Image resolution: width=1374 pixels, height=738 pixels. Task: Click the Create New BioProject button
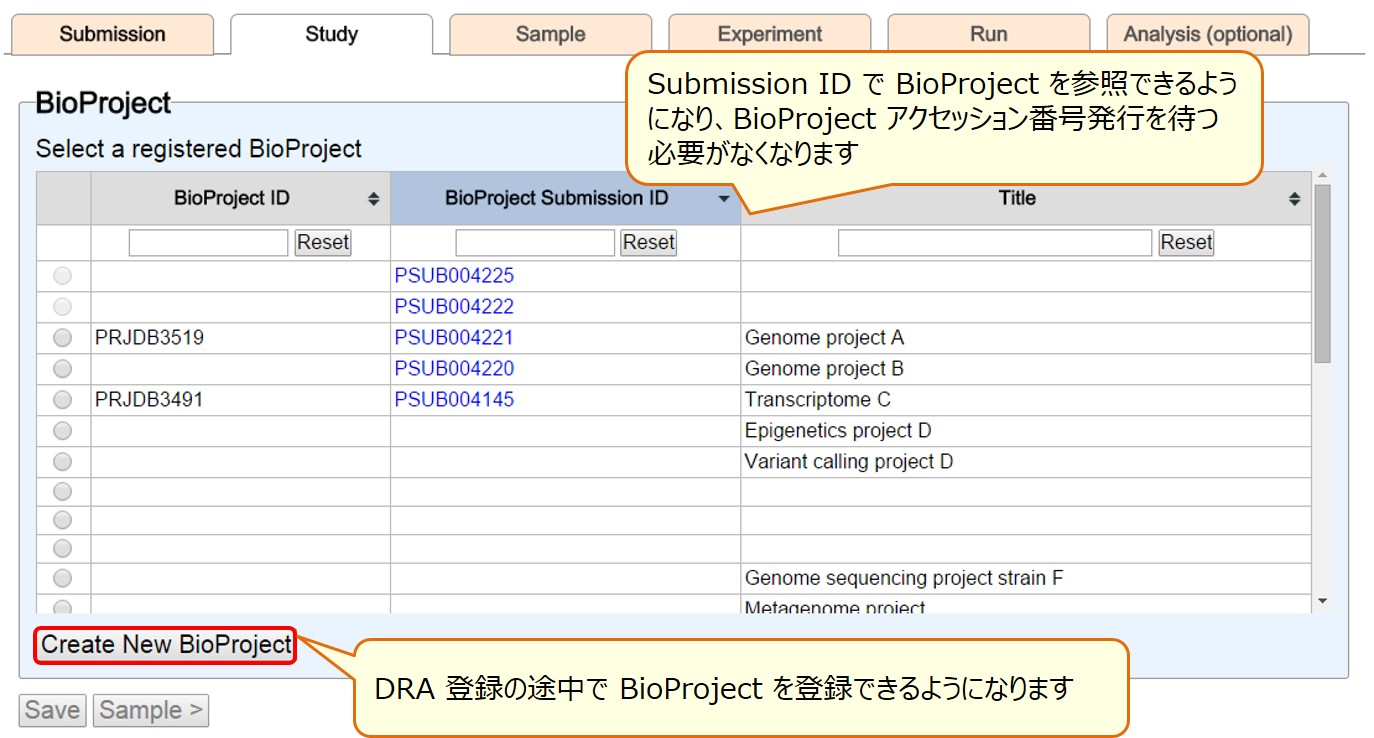tap(166, 645)
